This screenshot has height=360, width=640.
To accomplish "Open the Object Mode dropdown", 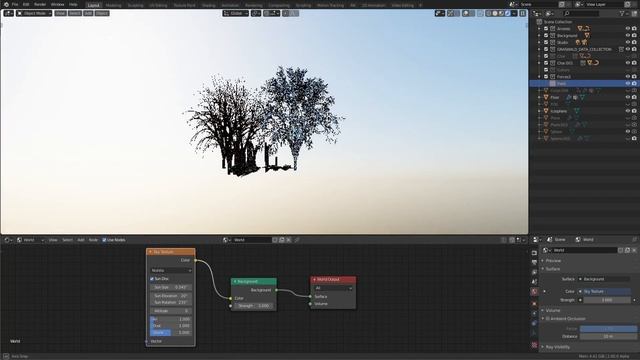I will 34,13.
